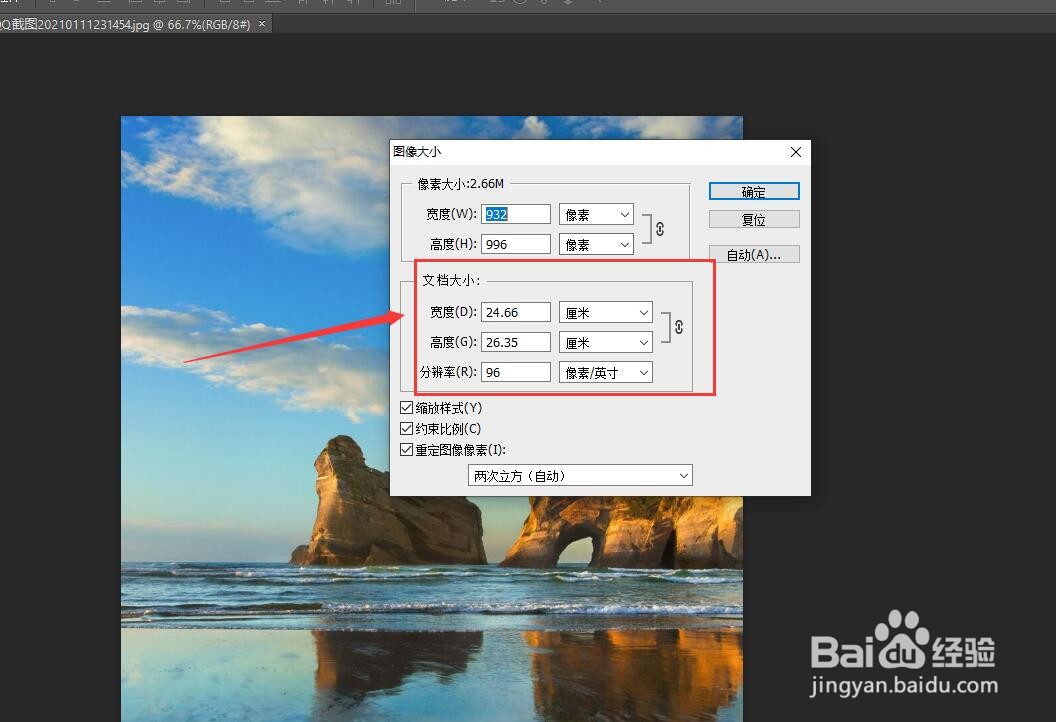
Task: Click the 宽度(W) label
Action: tap(451, 214)
